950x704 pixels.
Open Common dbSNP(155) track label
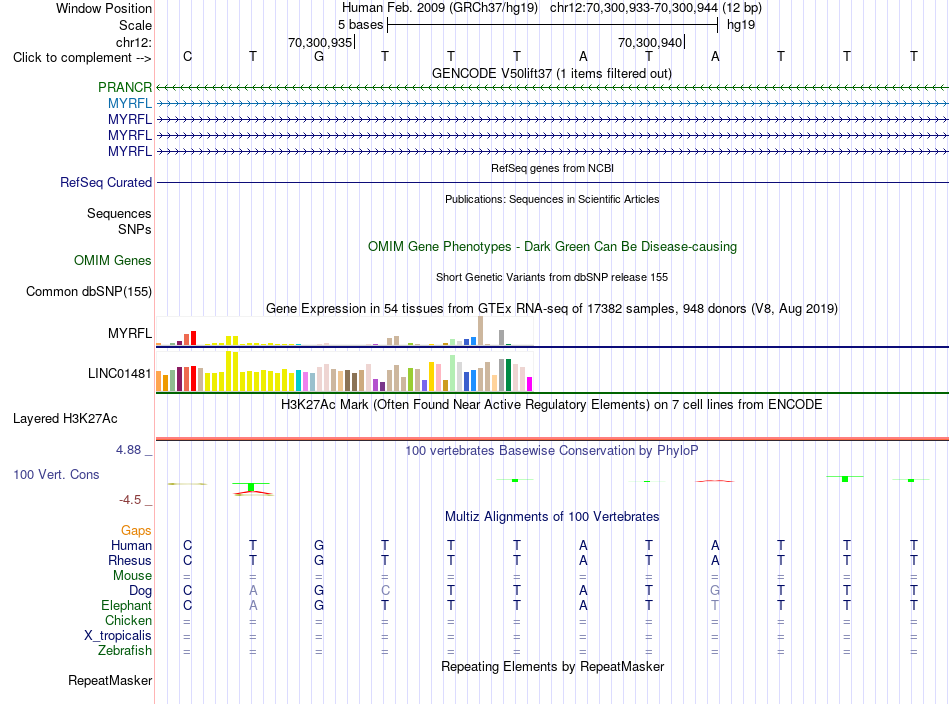[89, 291]
